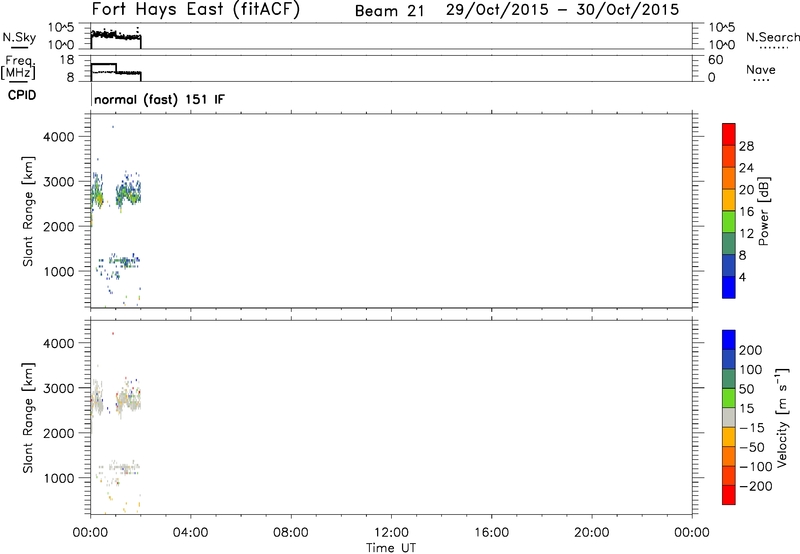Viewport: 800px width, 554px height.
Task: Click the 4000 tick of the power panel
Action: tap(59, 137)
